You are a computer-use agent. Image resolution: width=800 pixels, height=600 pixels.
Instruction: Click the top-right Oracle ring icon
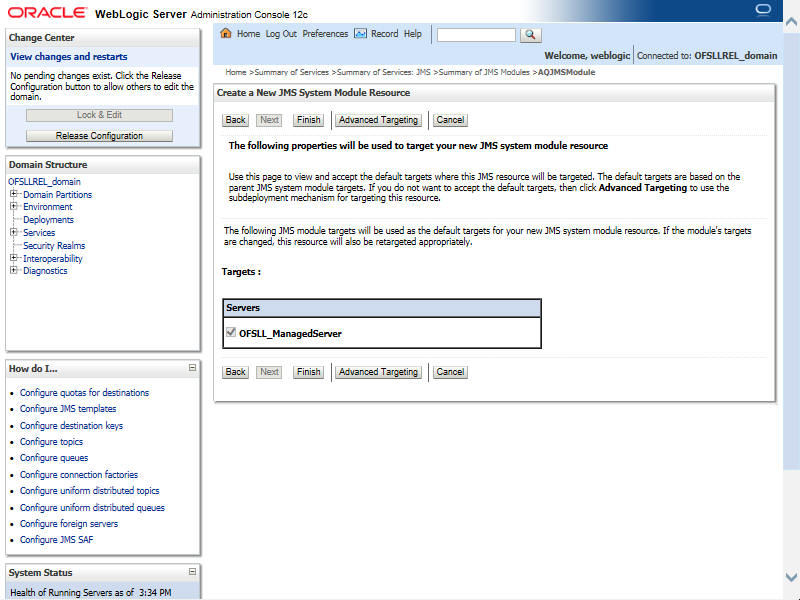763,10
